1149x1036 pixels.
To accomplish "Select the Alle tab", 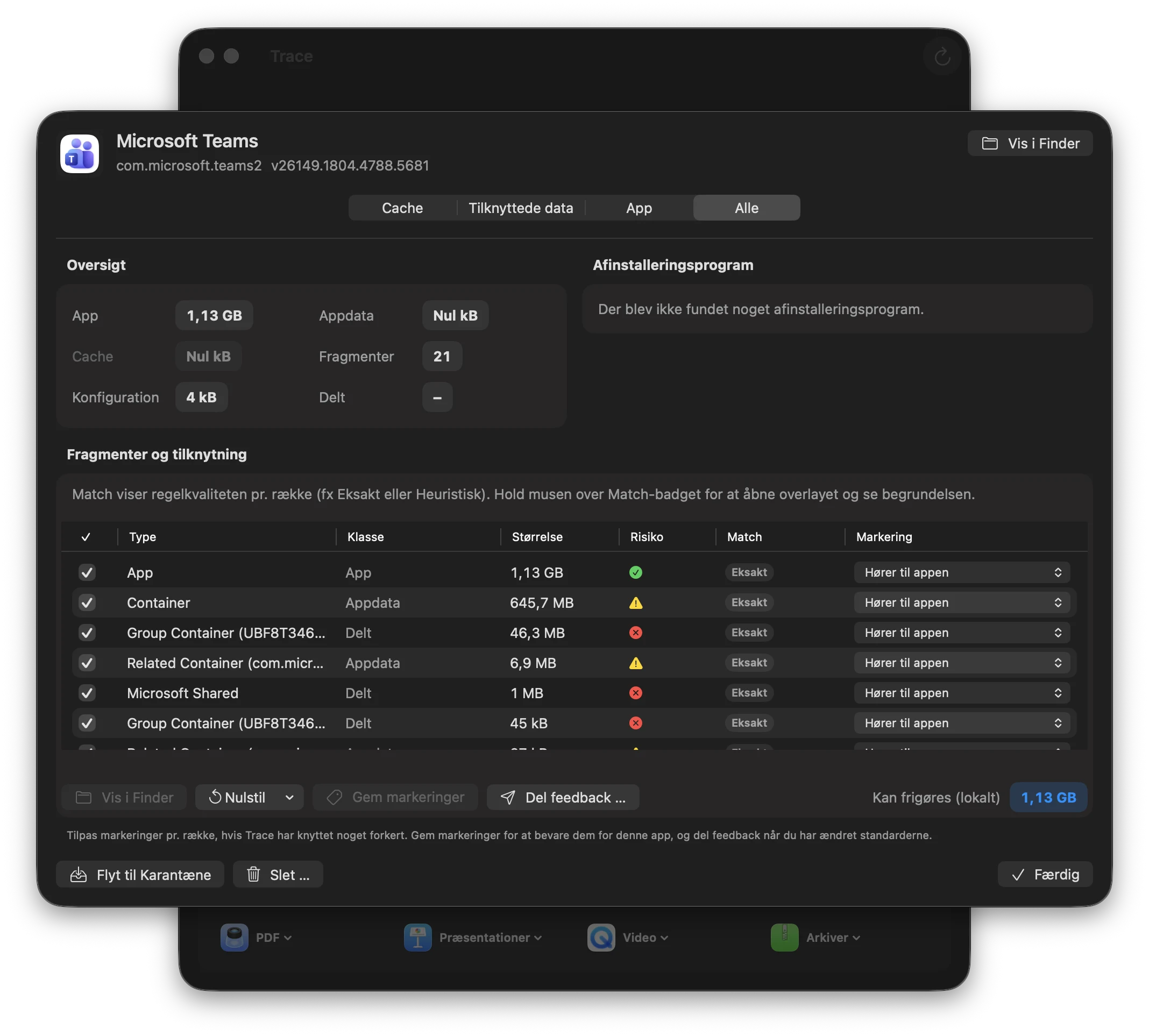I will tap(746, 208).
